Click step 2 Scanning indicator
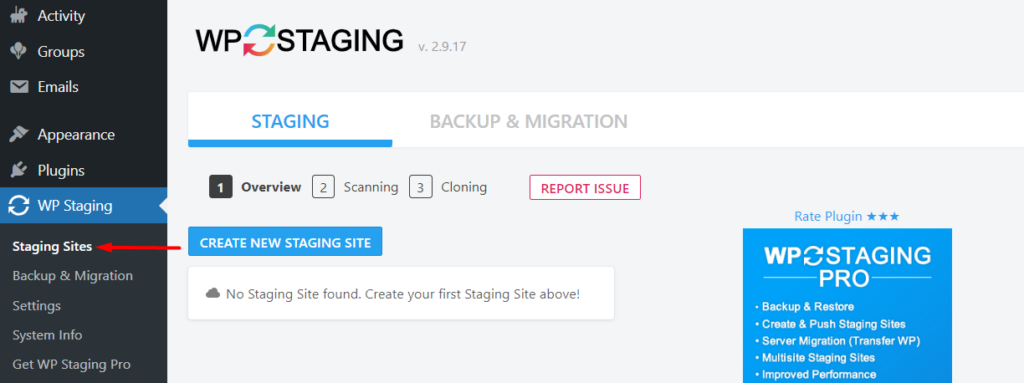The width and height of the screenshot is (1024, 383). click(355, 187)
